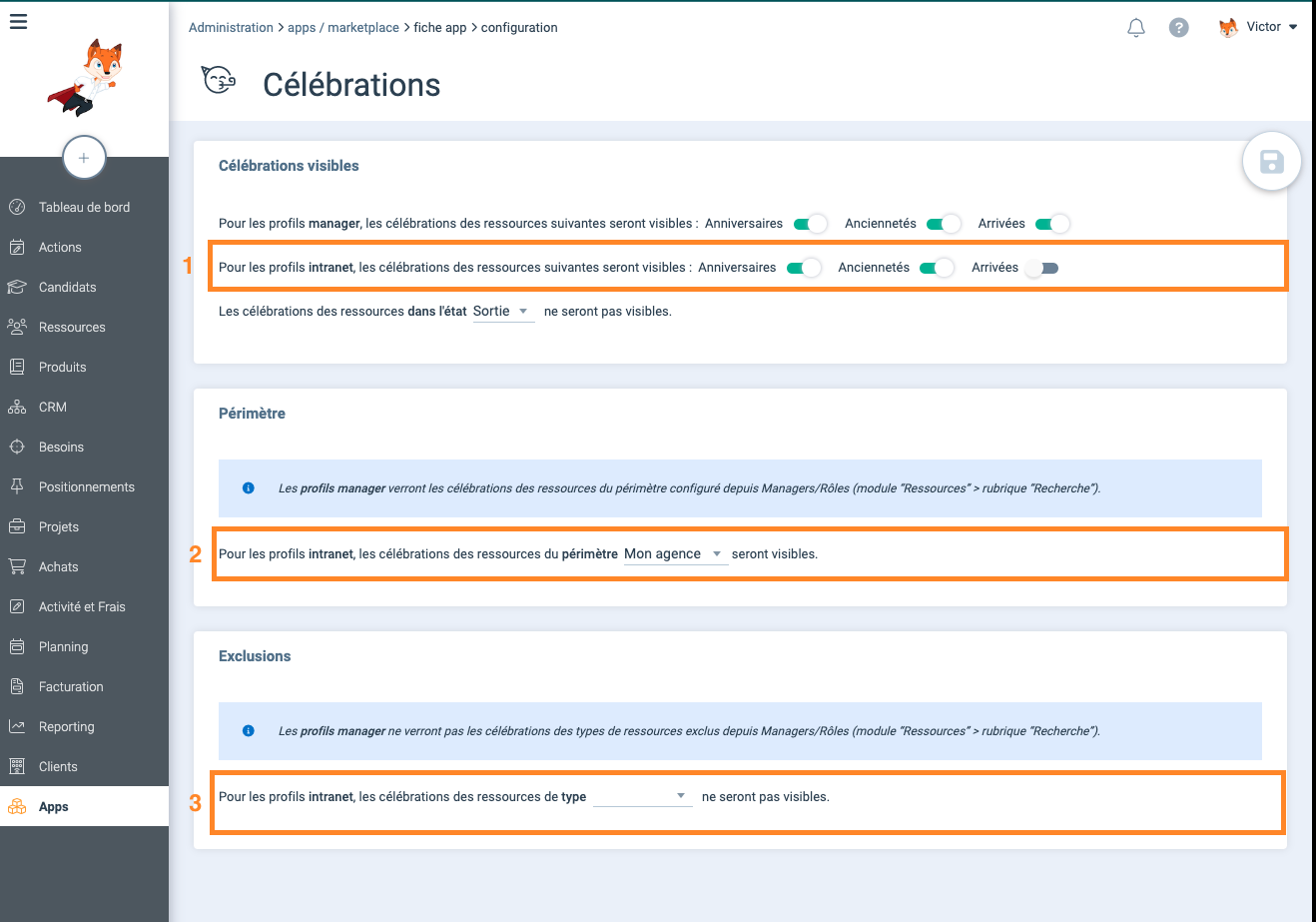Click apps / marketplace breadcrumb link
Screen dimensions: 1316x922
click(343, 28)
